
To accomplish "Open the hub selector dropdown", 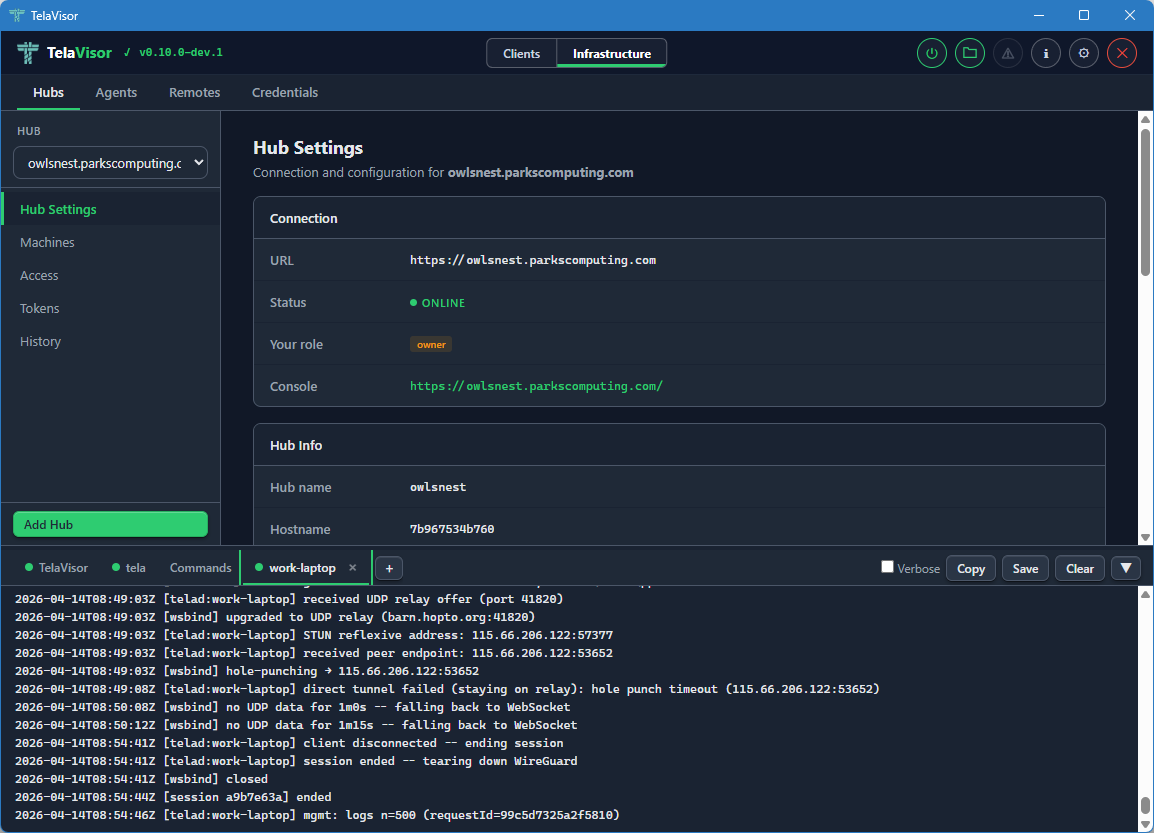I will click(x=110, y=163).
